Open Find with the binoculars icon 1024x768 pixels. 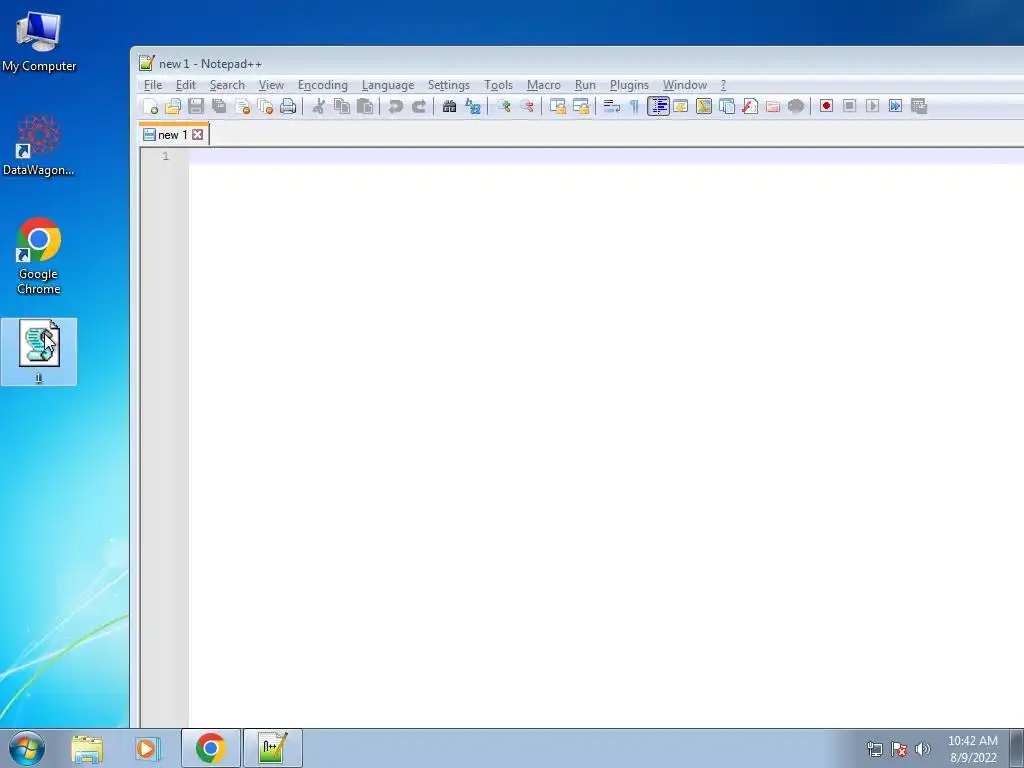pos(449,106)
